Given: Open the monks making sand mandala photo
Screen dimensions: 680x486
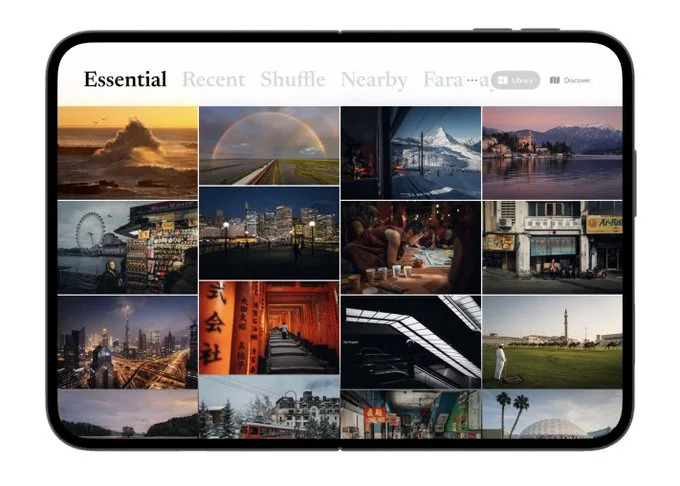Looking at the screenshot, I should [411, 247].
